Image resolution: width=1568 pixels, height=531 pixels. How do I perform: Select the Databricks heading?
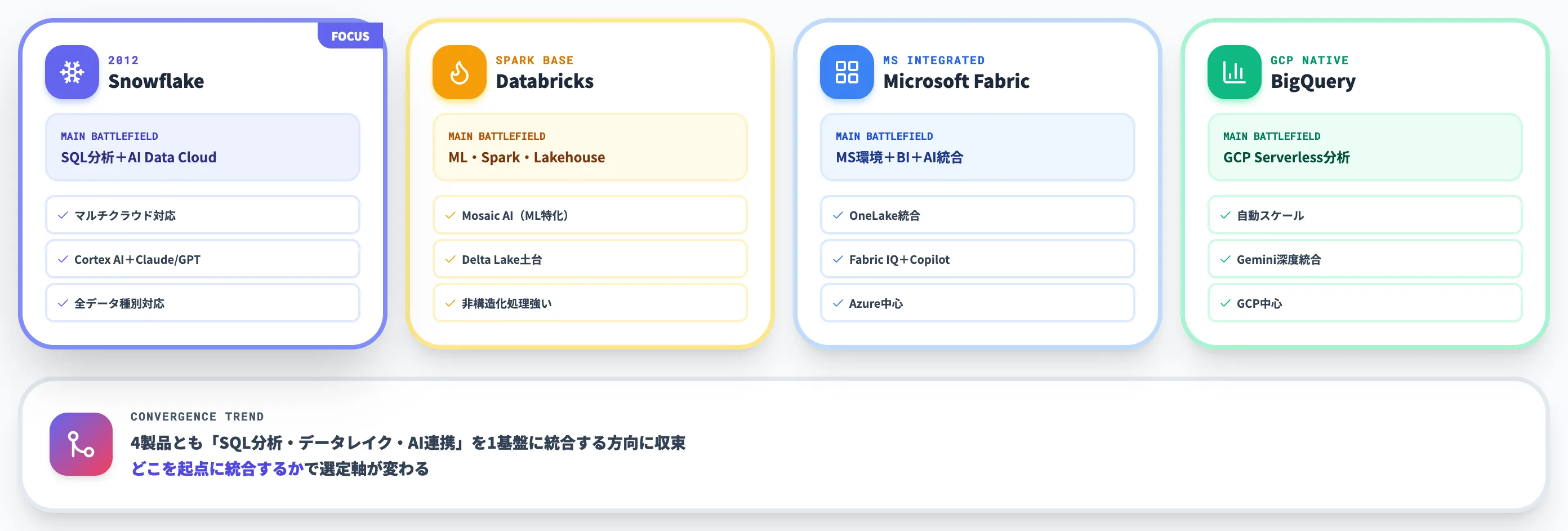pyautogui.click(x=544, y=81)
